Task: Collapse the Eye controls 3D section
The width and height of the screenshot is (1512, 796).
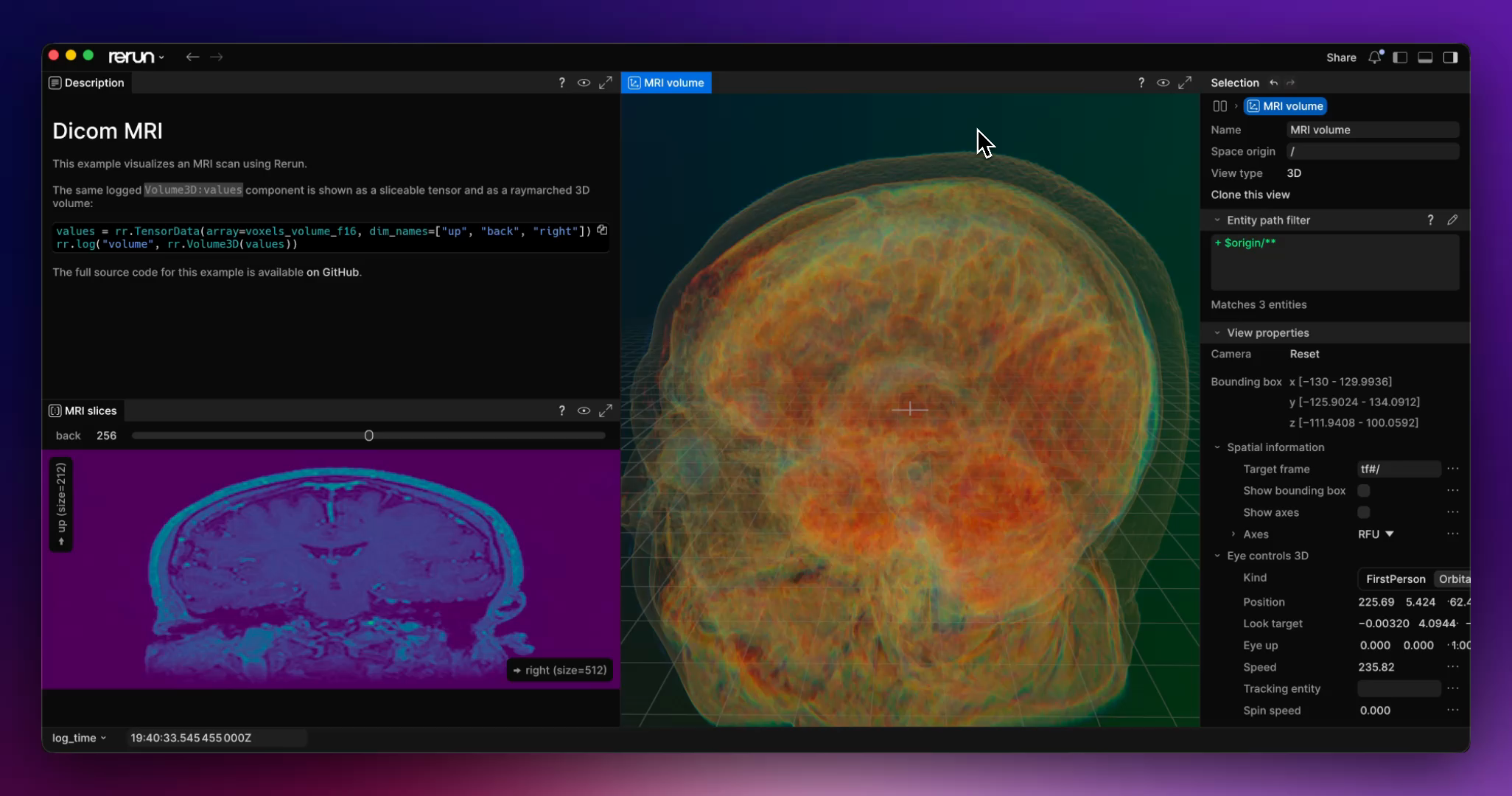Action: (1217, 556)
